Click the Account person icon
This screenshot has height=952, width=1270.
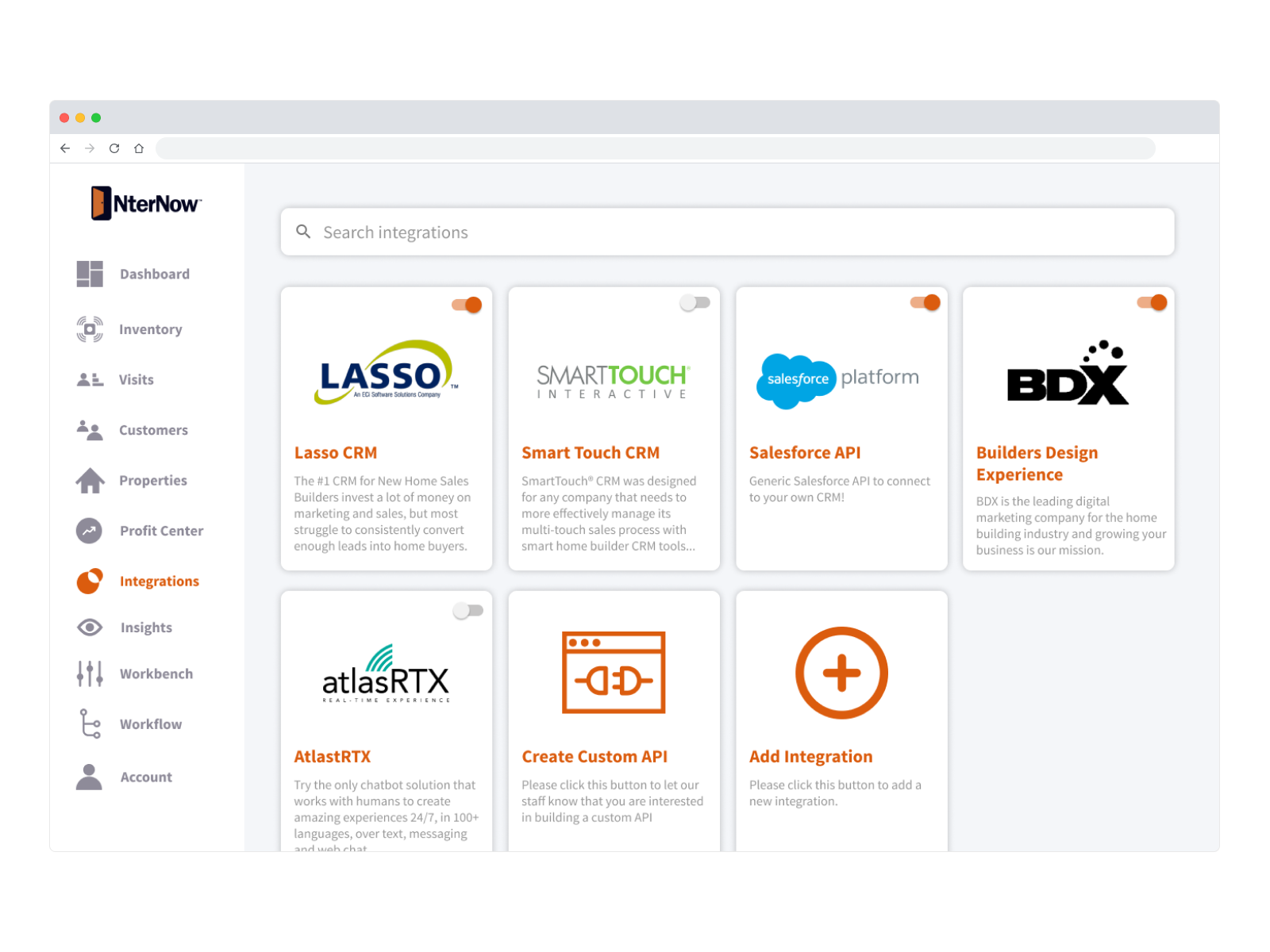[x=89, y=777]
